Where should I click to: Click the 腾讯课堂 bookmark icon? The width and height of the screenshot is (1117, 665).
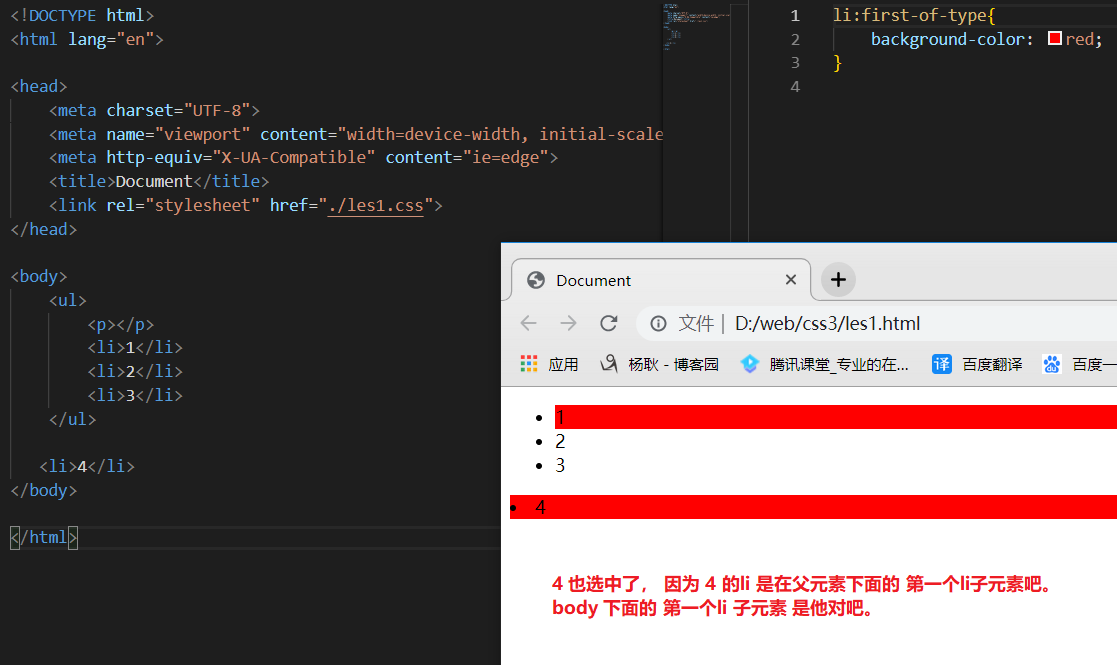(x=749, y=364)
